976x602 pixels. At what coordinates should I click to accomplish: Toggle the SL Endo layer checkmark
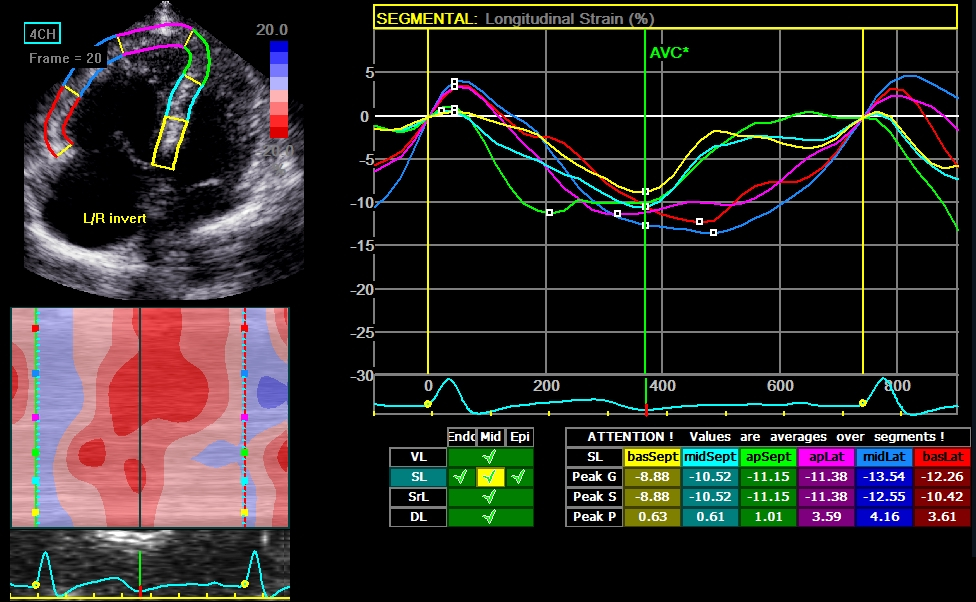(461, 478)
